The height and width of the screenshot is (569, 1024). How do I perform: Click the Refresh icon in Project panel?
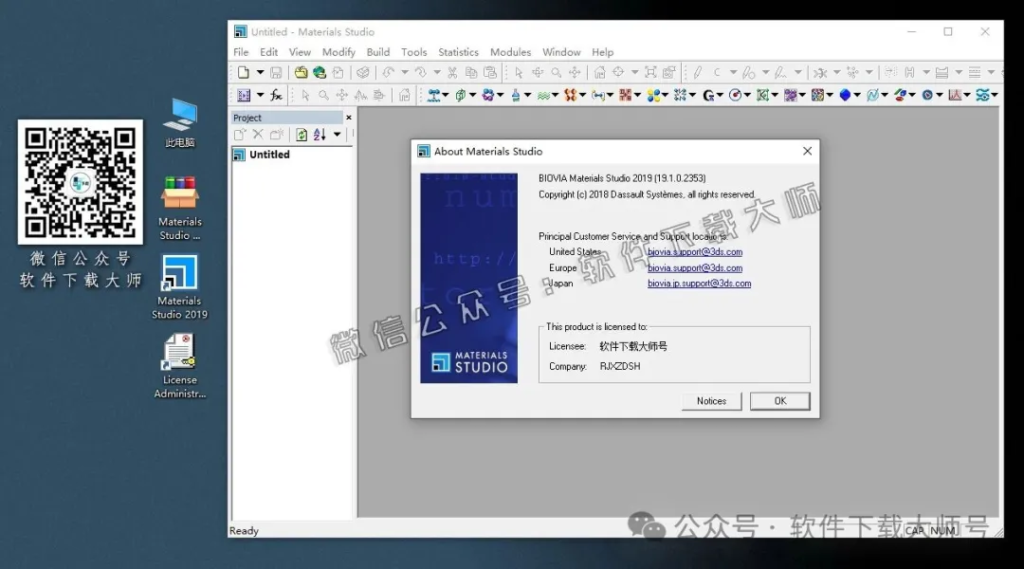[301, 135]
